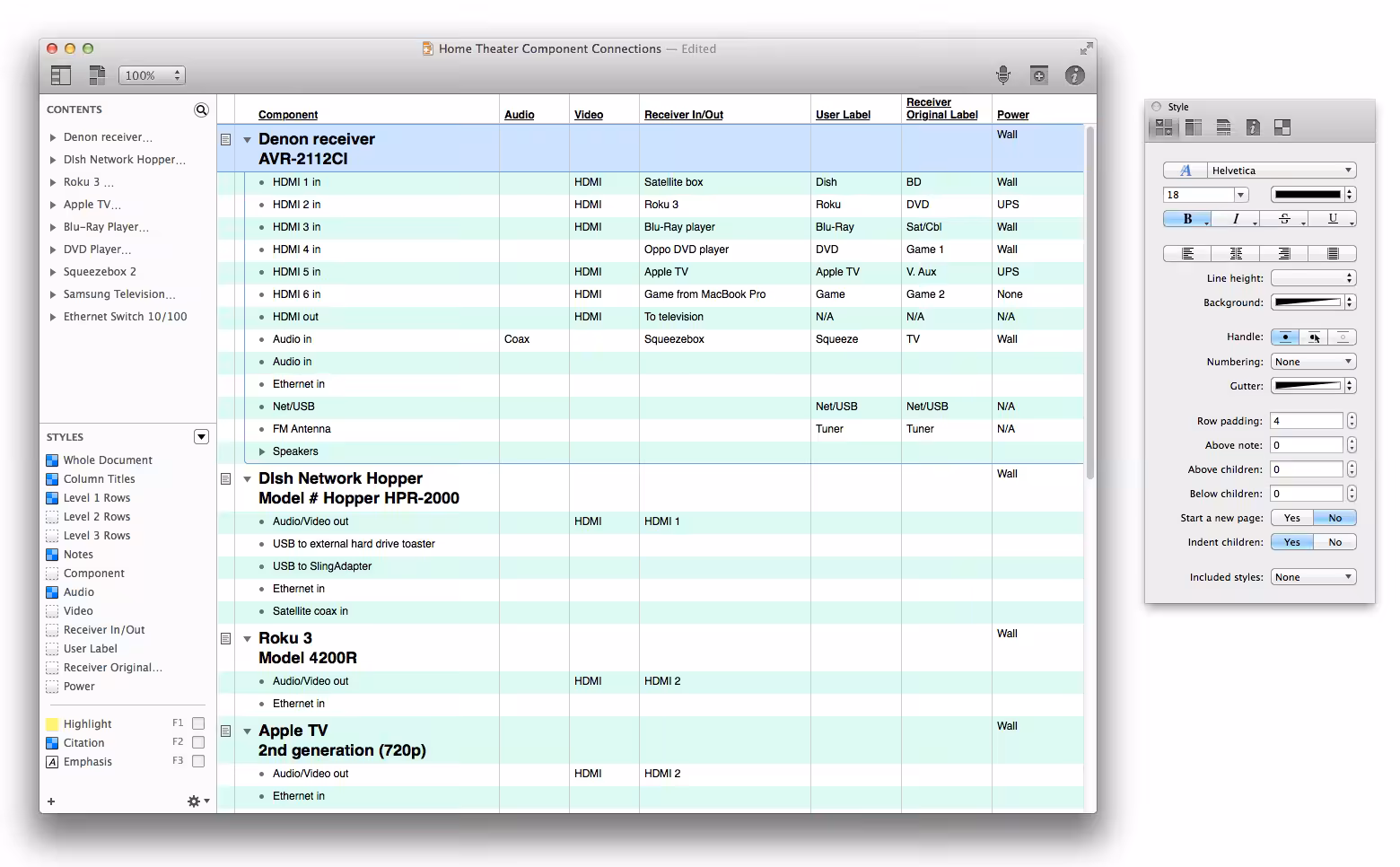Add a new row using the plus toolbar icon
Image resolution: width=1400 pixels, height=867 pixels.
pyautogui.click(x=1038, y=75)
